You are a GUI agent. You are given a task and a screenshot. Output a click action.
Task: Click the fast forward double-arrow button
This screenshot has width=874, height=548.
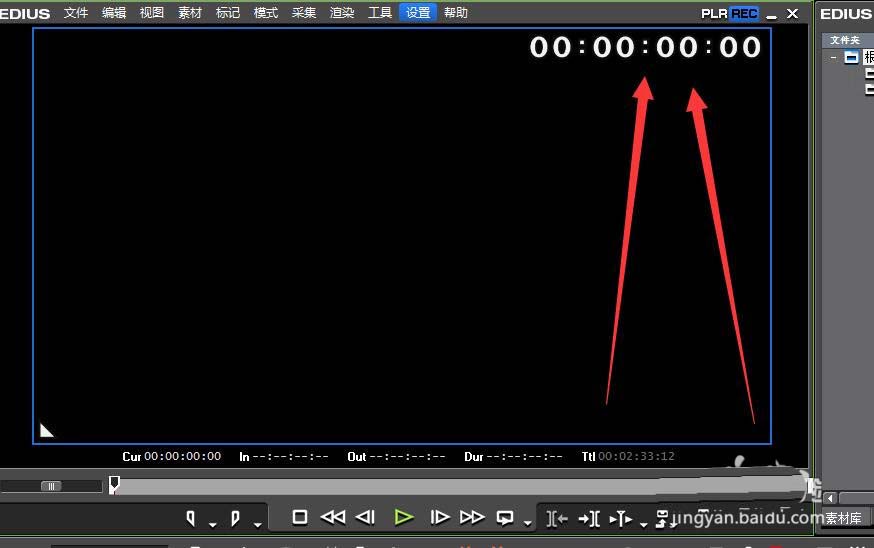click(x=472, y=517)
